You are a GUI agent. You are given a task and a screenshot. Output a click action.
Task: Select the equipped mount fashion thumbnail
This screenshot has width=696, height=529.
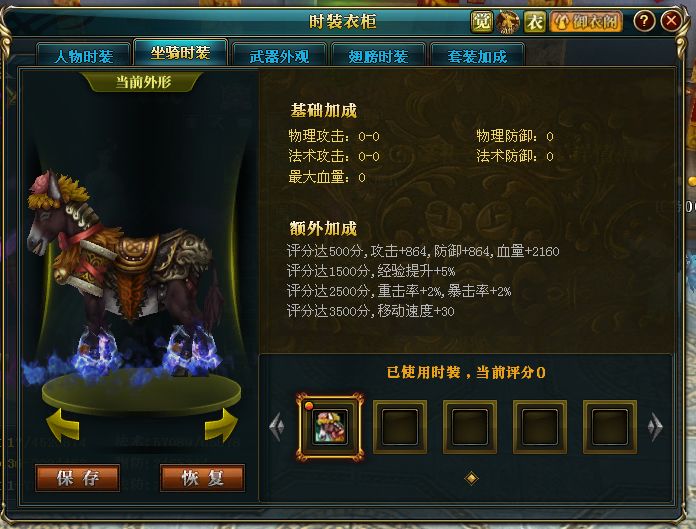click(330, 427)
